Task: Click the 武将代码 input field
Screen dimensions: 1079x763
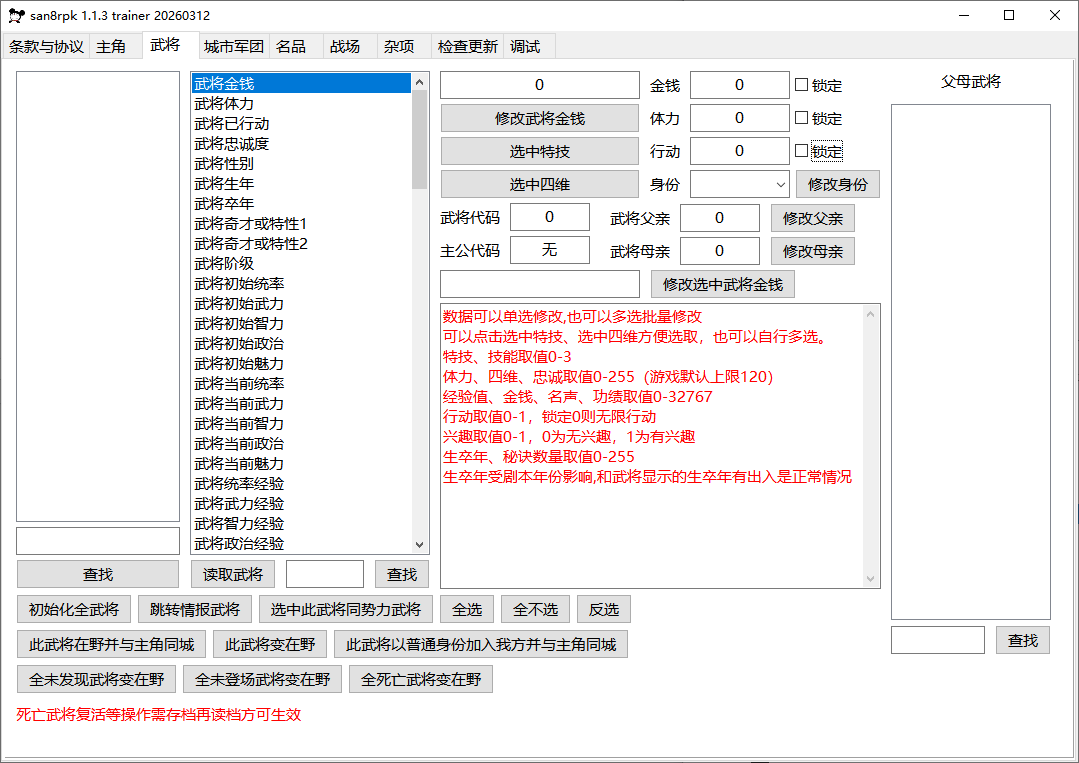Action: [549, 217]
